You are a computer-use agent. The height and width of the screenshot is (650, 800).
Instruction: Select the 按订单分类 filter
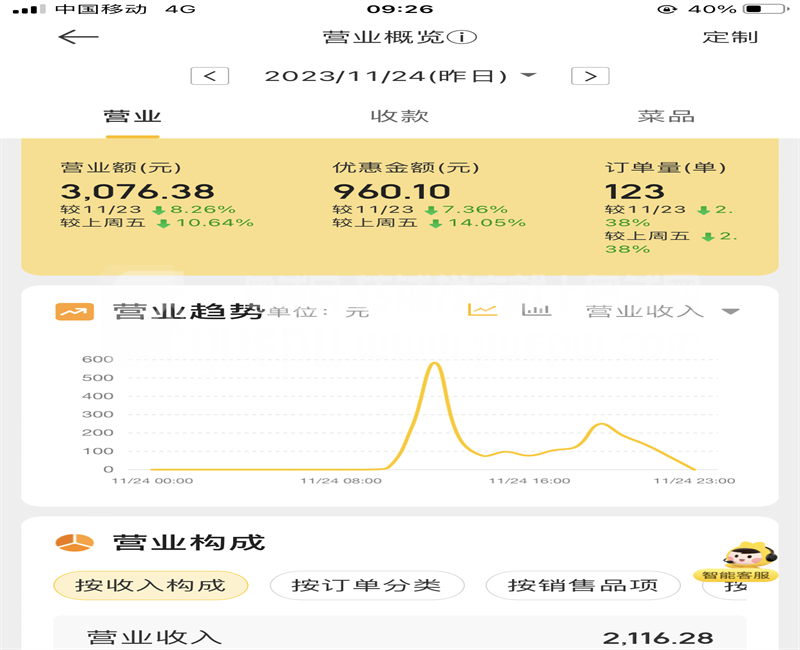click(x=366, y=585)
